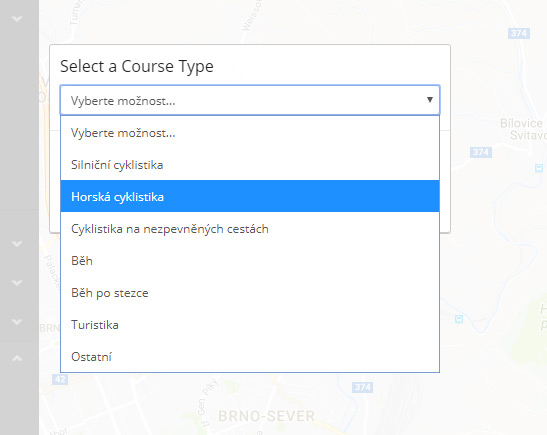The width and height of the screenshot is (547, 435).
Task: Click the 374 road shield at map's upper corner
Action: coord(519,33)
